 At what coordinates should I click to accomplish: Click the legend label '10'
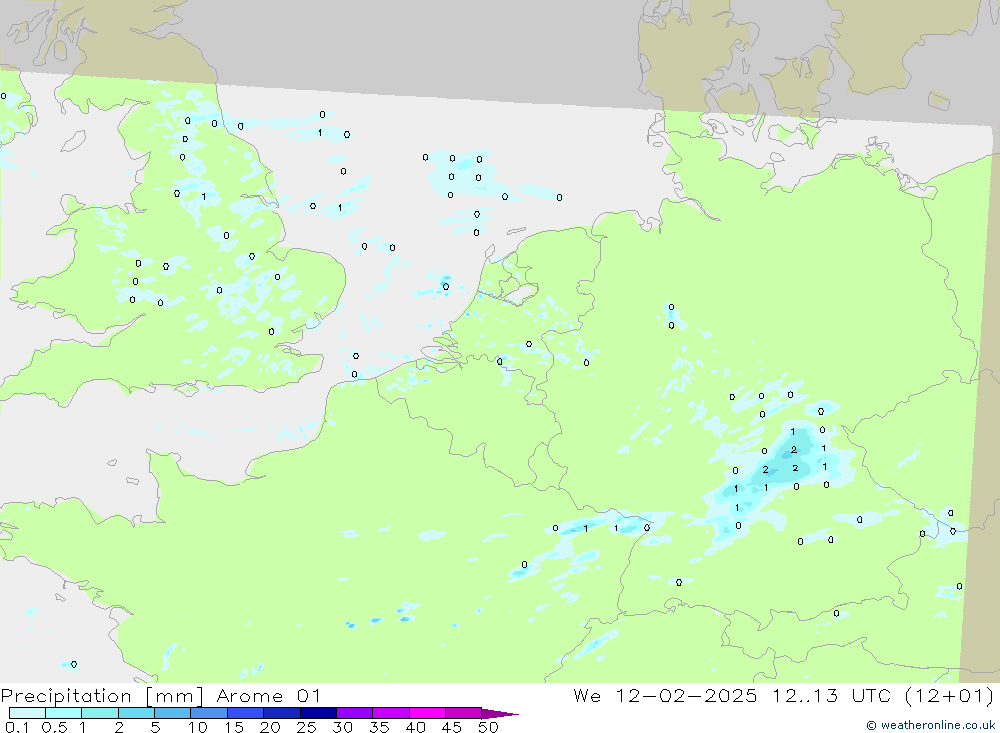coord(198,727)
